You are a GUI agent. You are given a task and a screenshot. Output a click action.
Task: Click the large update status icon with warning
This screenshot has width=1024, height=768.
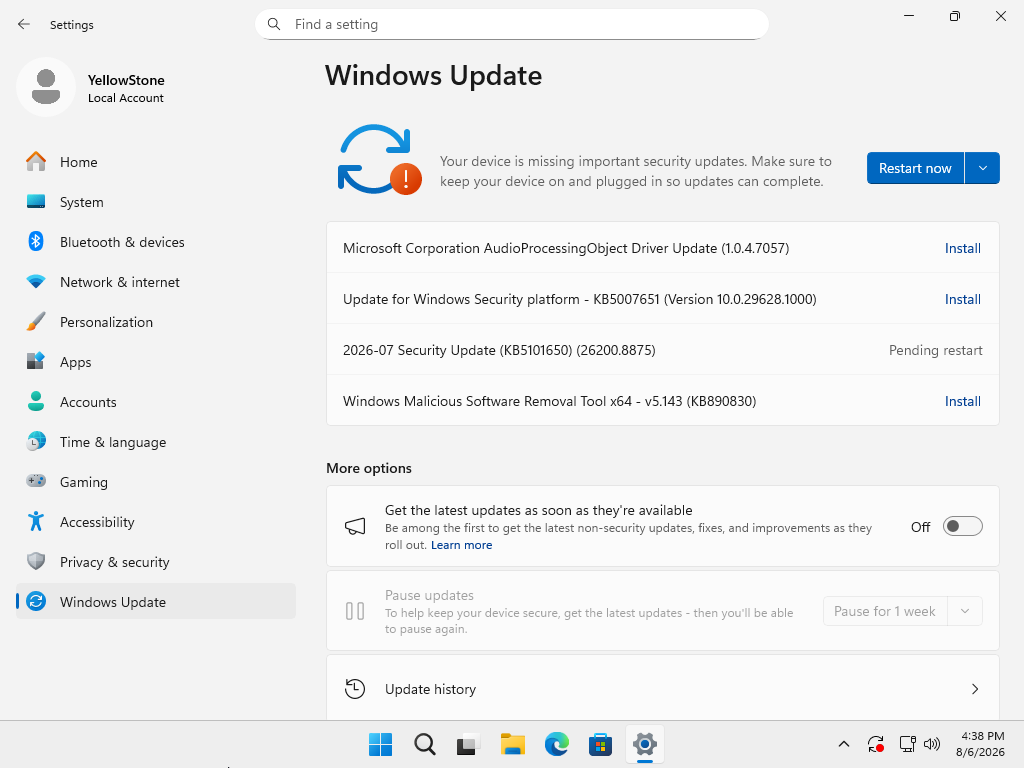click(379, 160)
